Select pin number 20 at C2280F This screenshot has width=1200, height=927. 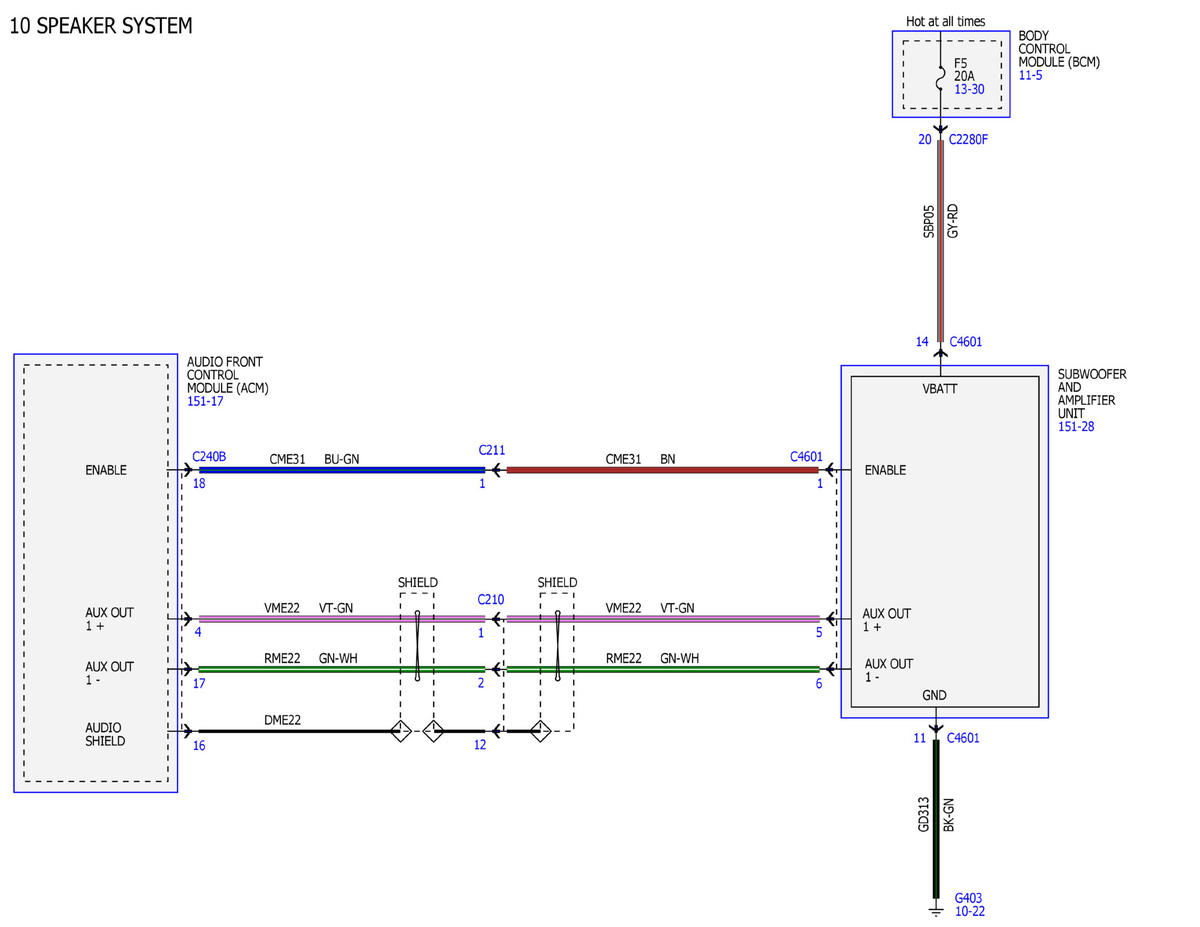925,139
